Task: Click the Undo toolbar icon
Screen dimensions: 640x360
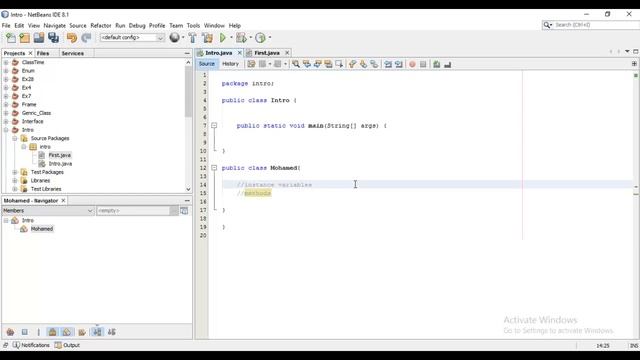Action: coord(72,38)
